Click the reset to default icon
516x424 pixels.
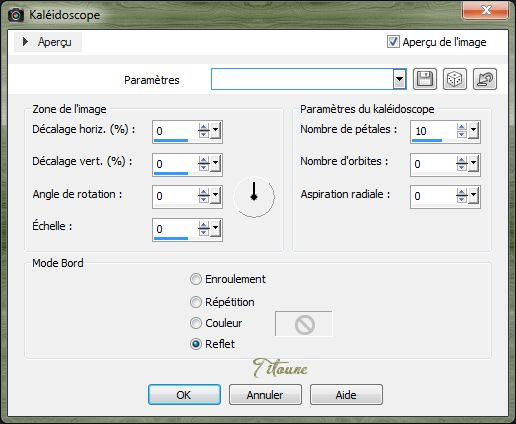point(485,79)
